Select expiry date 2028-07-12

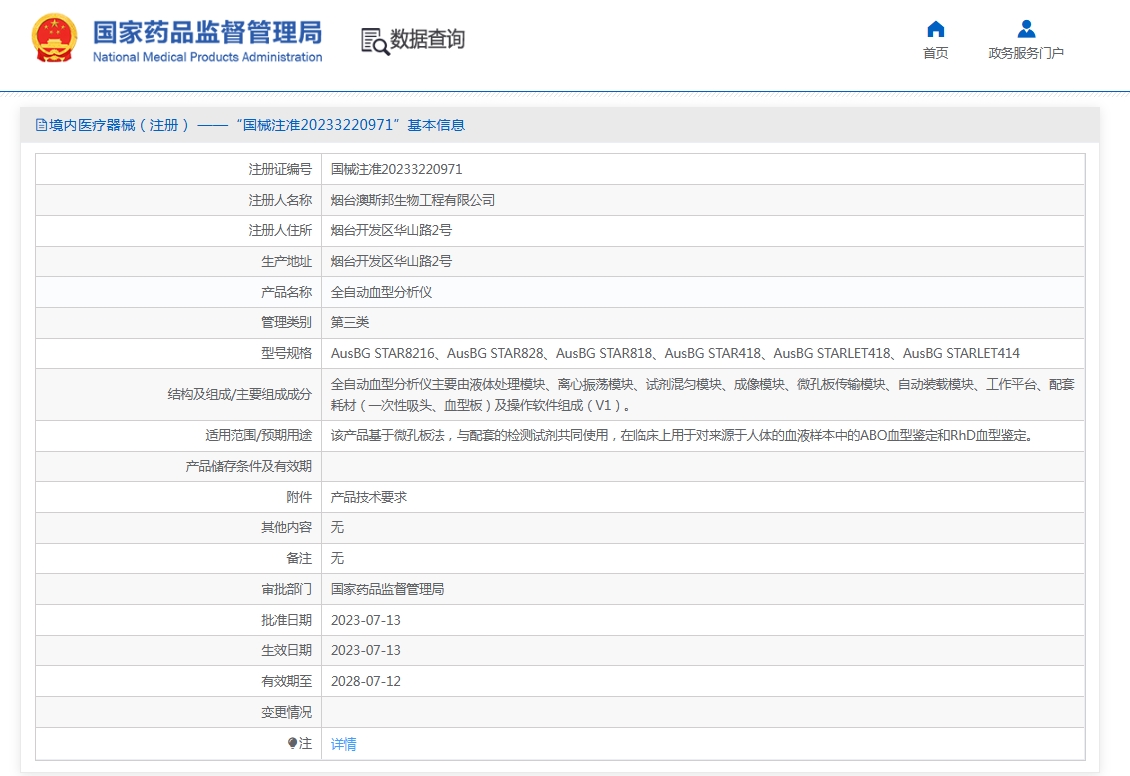click(365, 682)
